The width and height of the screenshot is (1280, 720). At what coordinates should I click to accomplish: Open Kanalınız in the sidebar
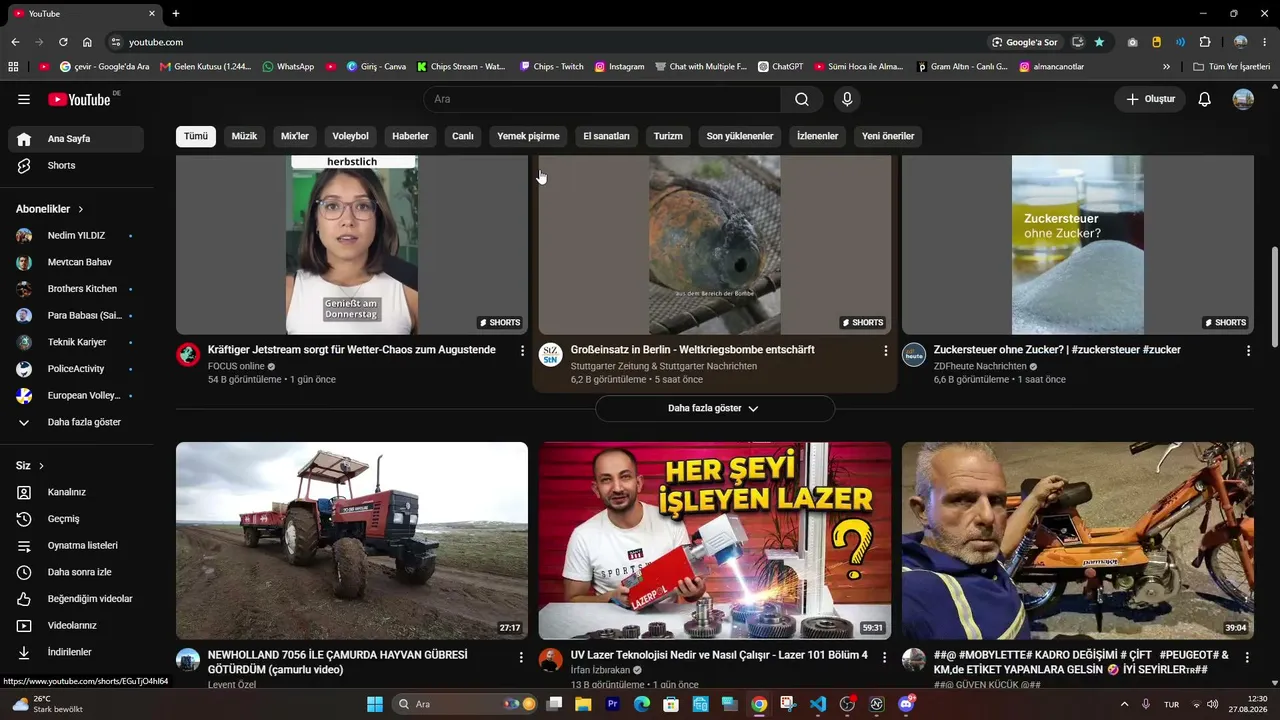[76, 492]
